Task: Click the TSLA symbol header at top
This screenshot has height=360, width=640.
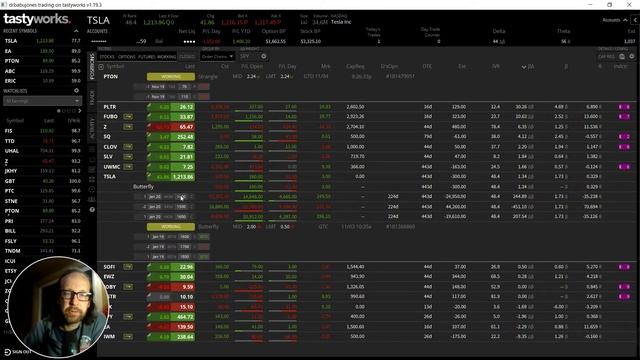Action: (98, 20)
